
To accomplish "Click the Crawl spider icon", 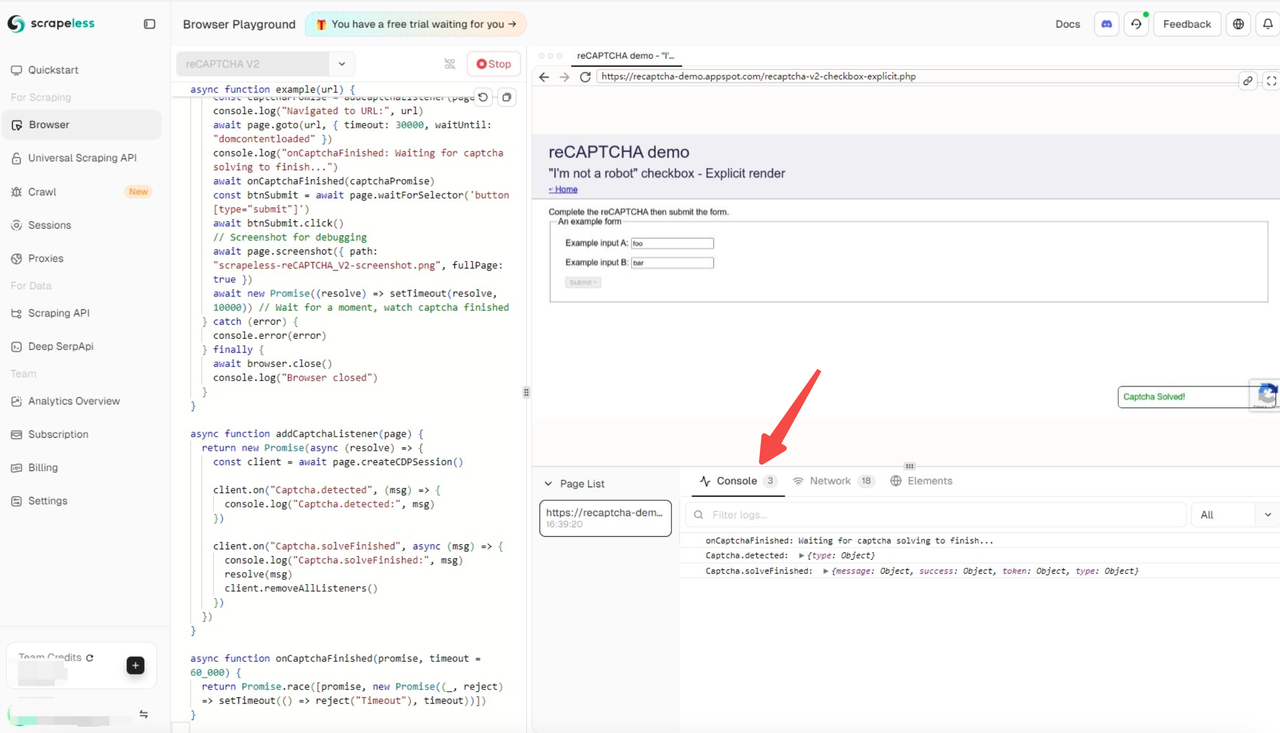I will point(17,192).
